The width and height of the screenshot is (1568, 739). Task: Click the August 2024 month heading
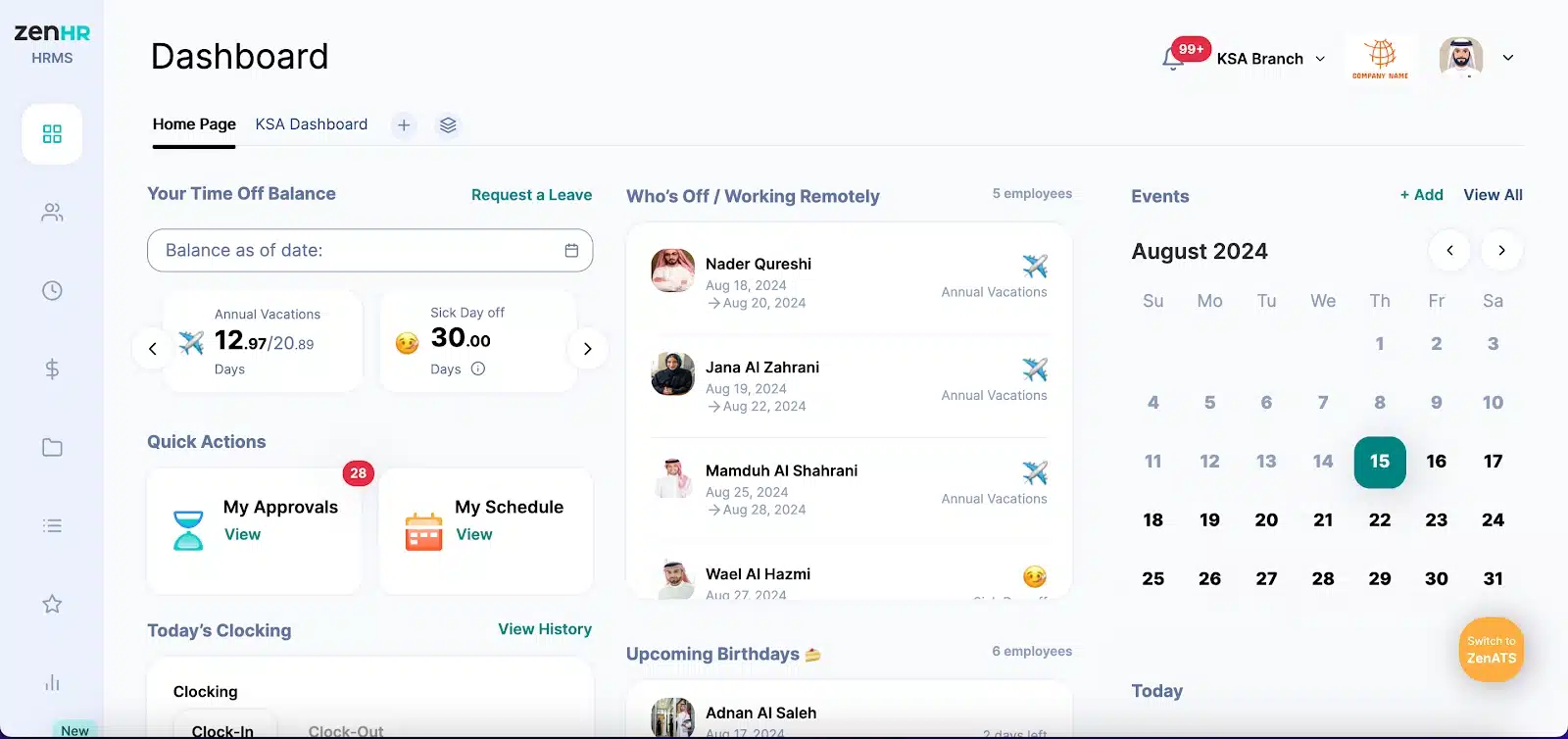pos(1200,252)
